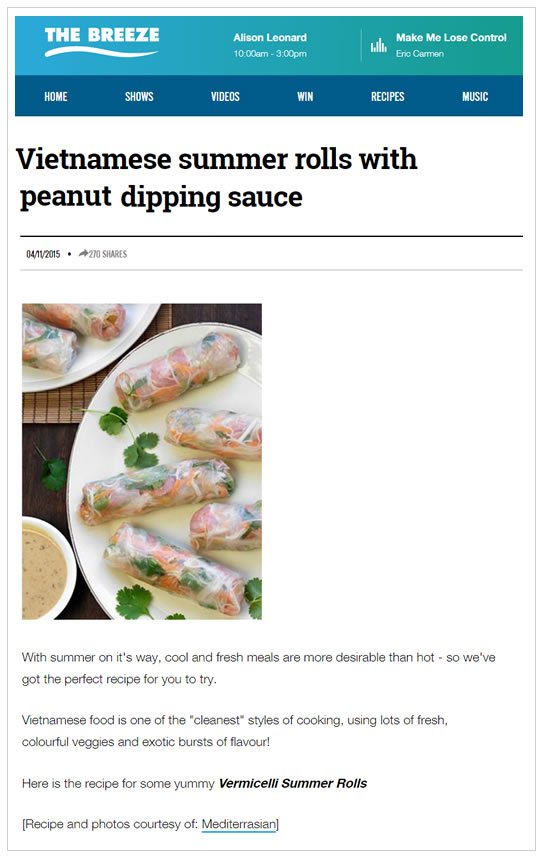Click the share arrow icon
543x863 pixels.
83,254
